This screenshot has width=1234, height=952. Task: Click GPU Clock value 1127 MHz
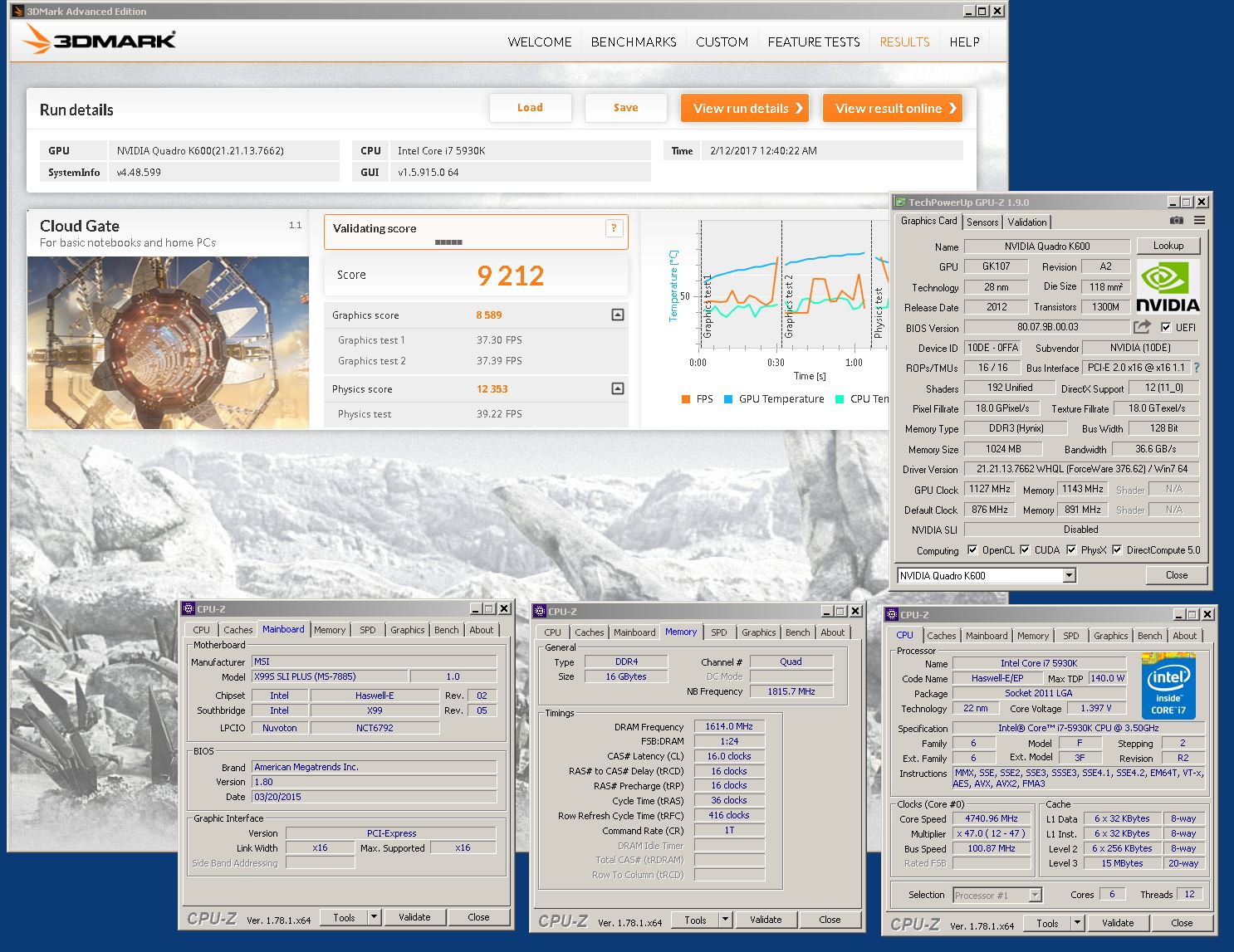tap(990, 489)
